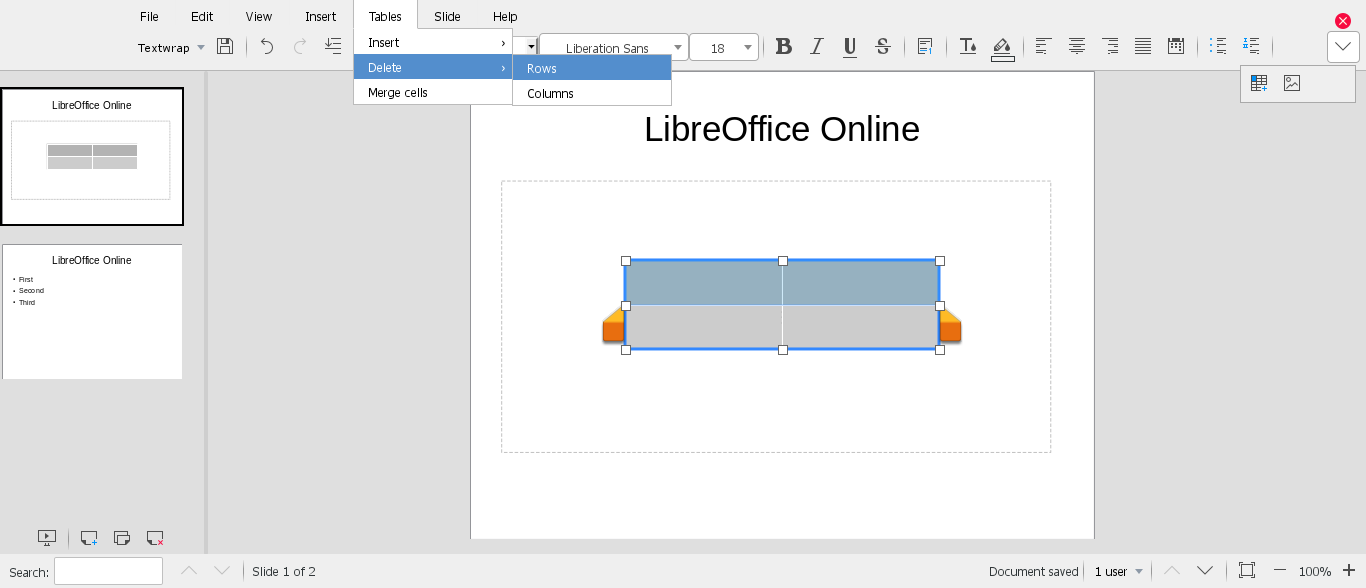Select the second slide thumbnail

[92, 312]
